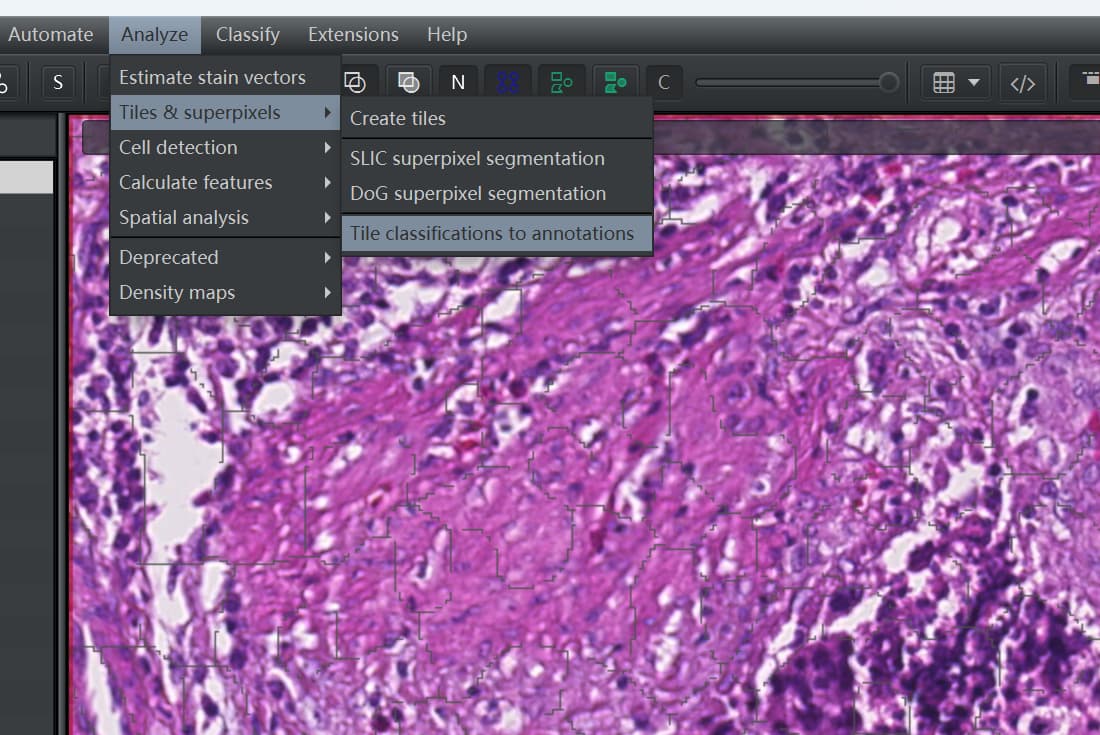The width and height of the screenshot is (1100, 735).
Task: Toggle the workflow icon at toolbar far right
Action: pyautogui.click(x=1088, y=80)
